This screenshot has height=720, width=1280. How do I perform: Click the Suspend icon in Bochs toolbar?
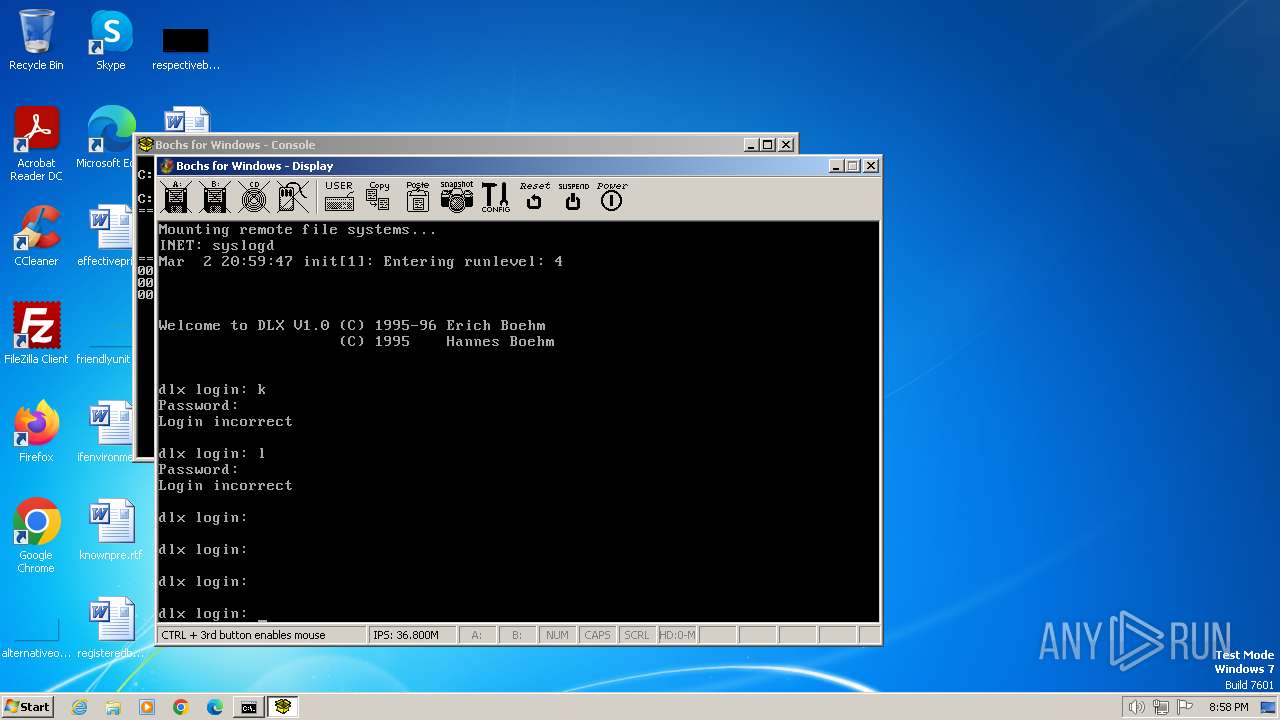(x=573, y=197)
